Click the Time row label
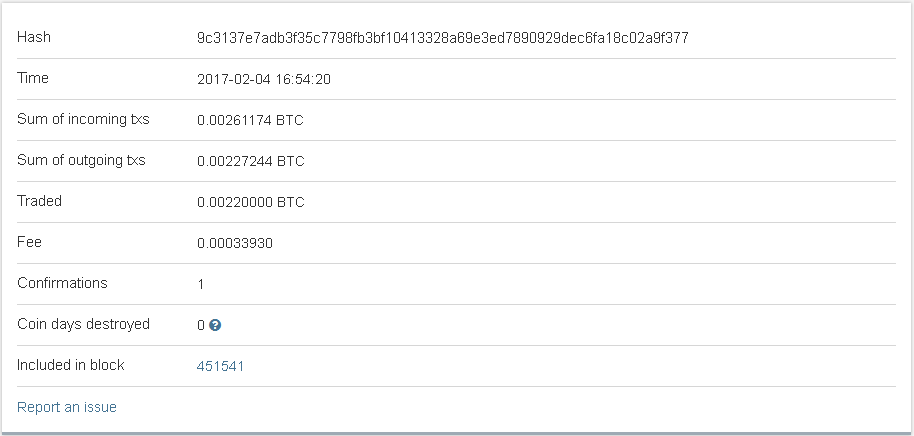This screenshot has height=436, width=914. (x=33, y=78)
